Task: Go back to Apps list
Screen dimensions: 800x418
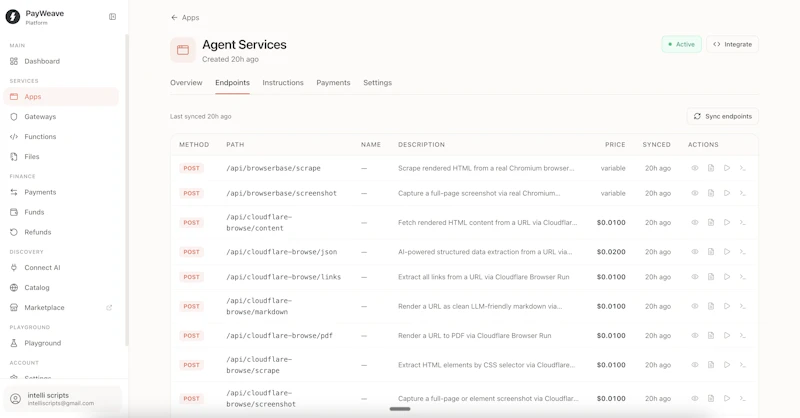Action: pos(185,17)
